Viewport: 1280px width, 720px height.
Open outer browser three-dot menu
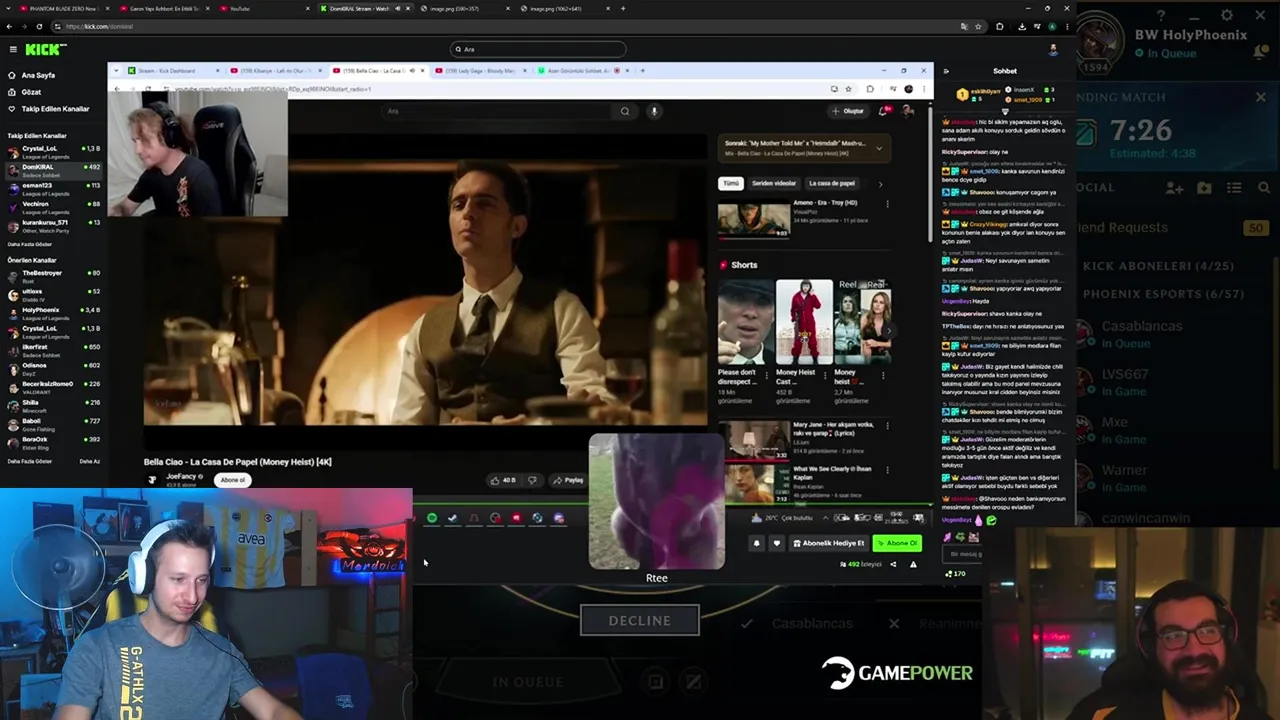click(x=1067, y=26)
